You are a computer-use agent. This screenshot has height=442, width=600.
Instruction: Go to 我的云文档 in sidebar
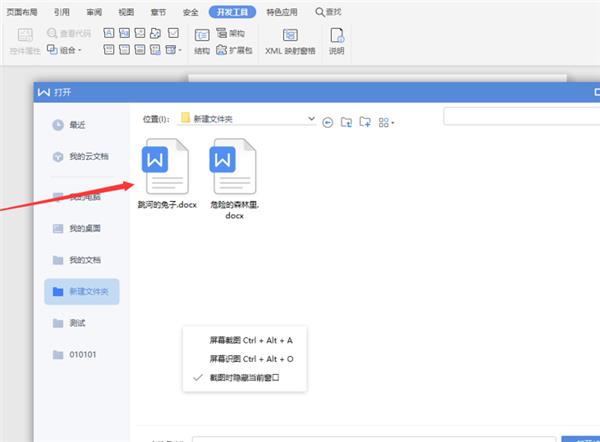88,157
